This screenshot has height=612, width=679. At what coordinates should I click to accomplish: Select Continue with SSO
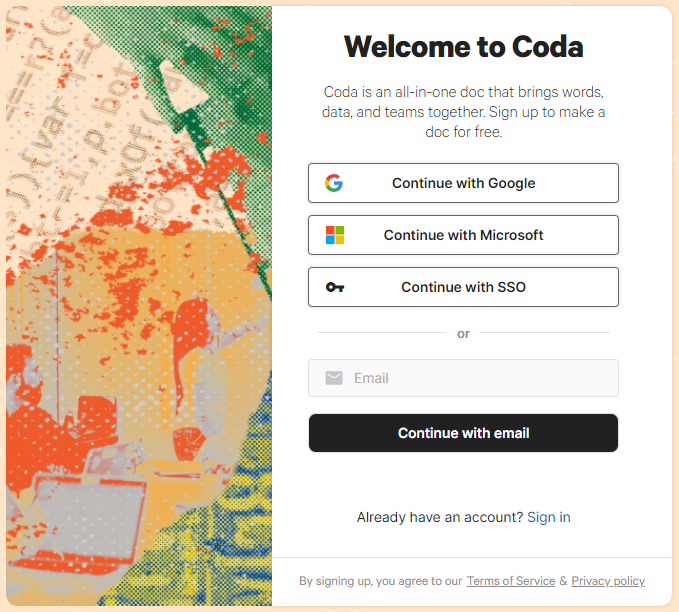point(463,287)
